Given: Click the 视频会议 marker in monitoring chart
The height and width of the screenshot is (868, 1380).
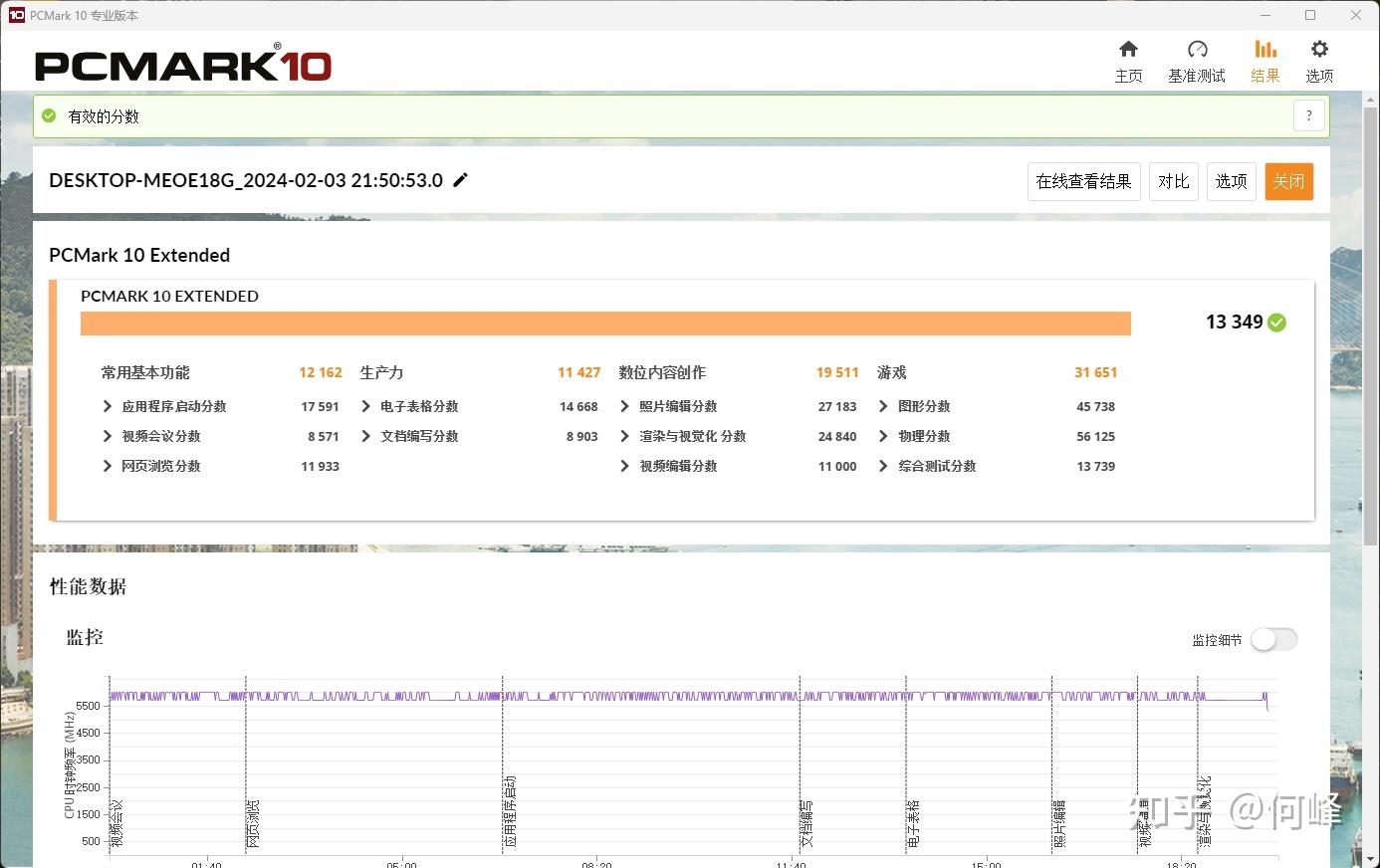Looking at the screenshot, I should click(x=116, y=823).
